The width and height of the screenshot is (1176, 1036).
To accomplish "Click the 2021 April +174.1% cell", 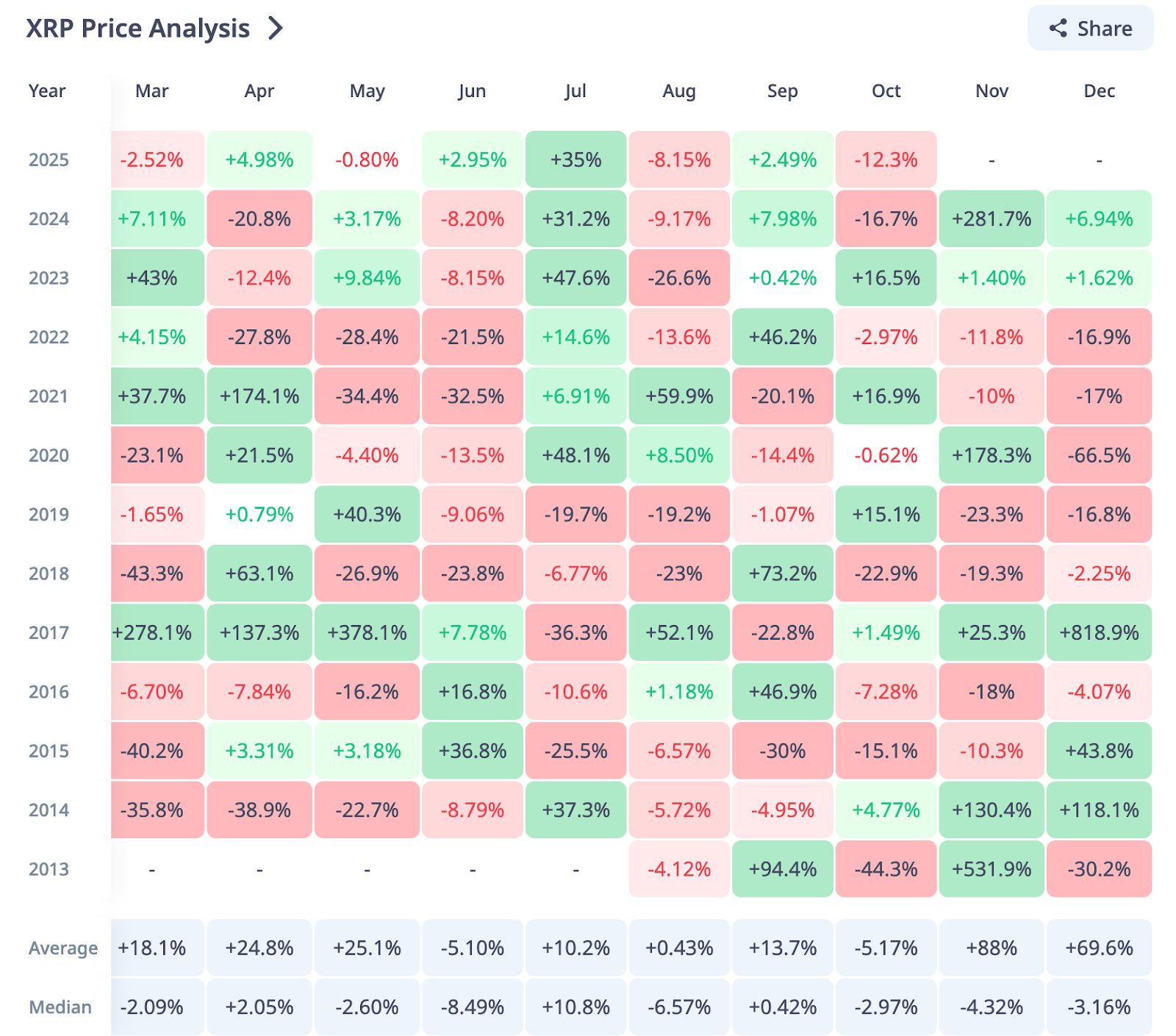I will point(259,396).
